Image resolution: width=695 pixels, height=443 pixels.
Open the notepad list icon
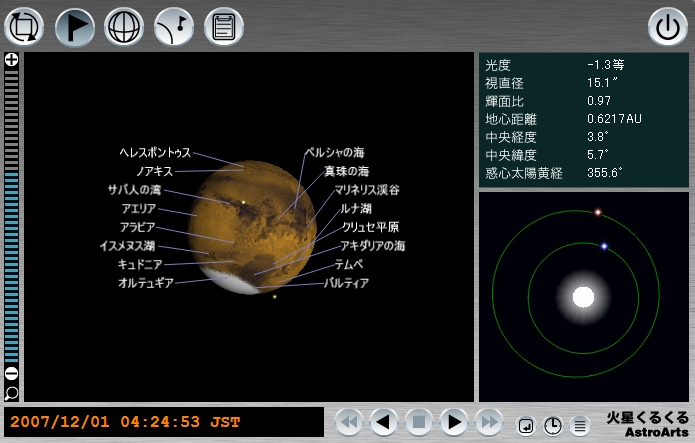(x=224, y=27)
